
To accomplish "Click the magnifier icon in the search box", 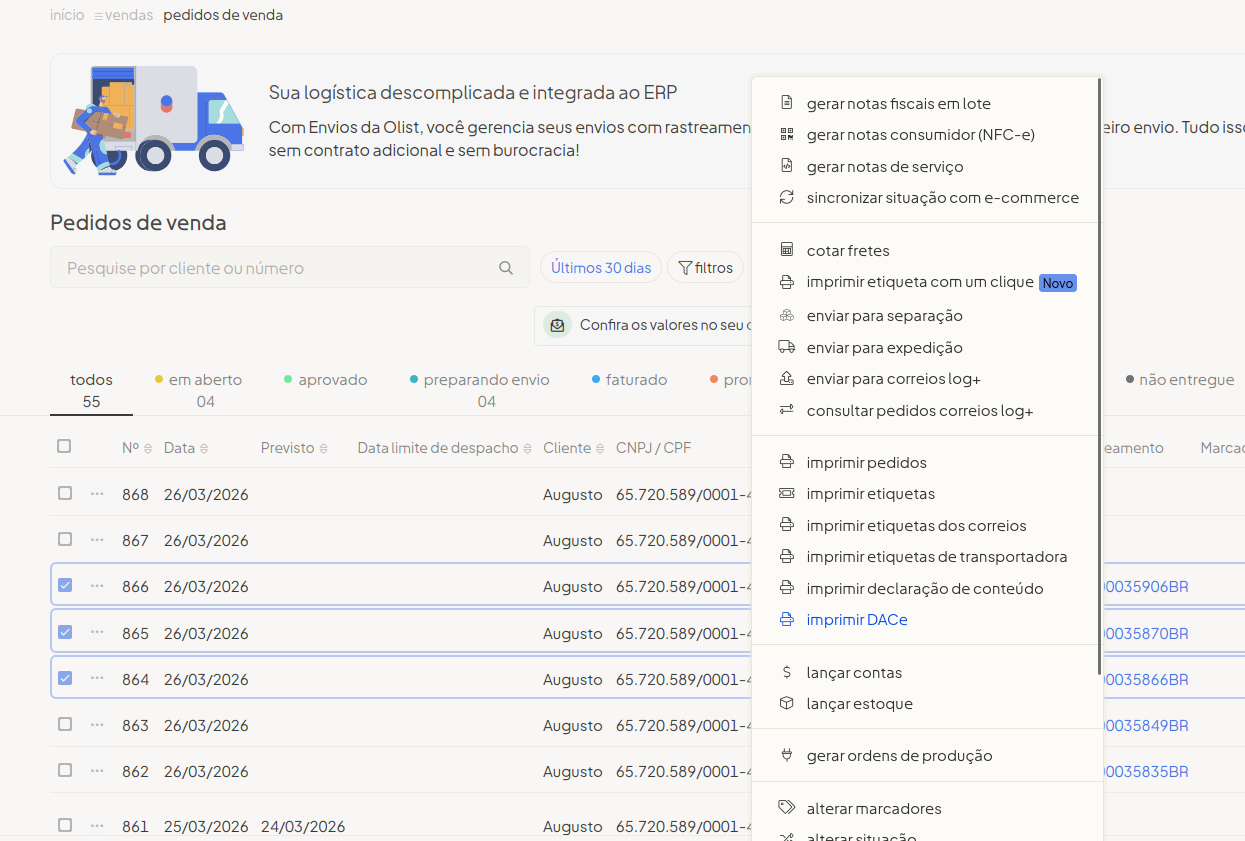I will click(506, 268).
